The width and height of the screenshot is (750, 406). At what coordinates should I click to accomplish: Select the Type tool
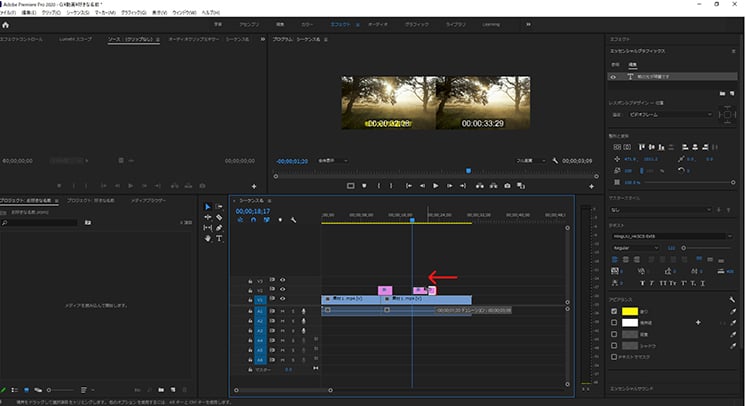pos(219,238)
